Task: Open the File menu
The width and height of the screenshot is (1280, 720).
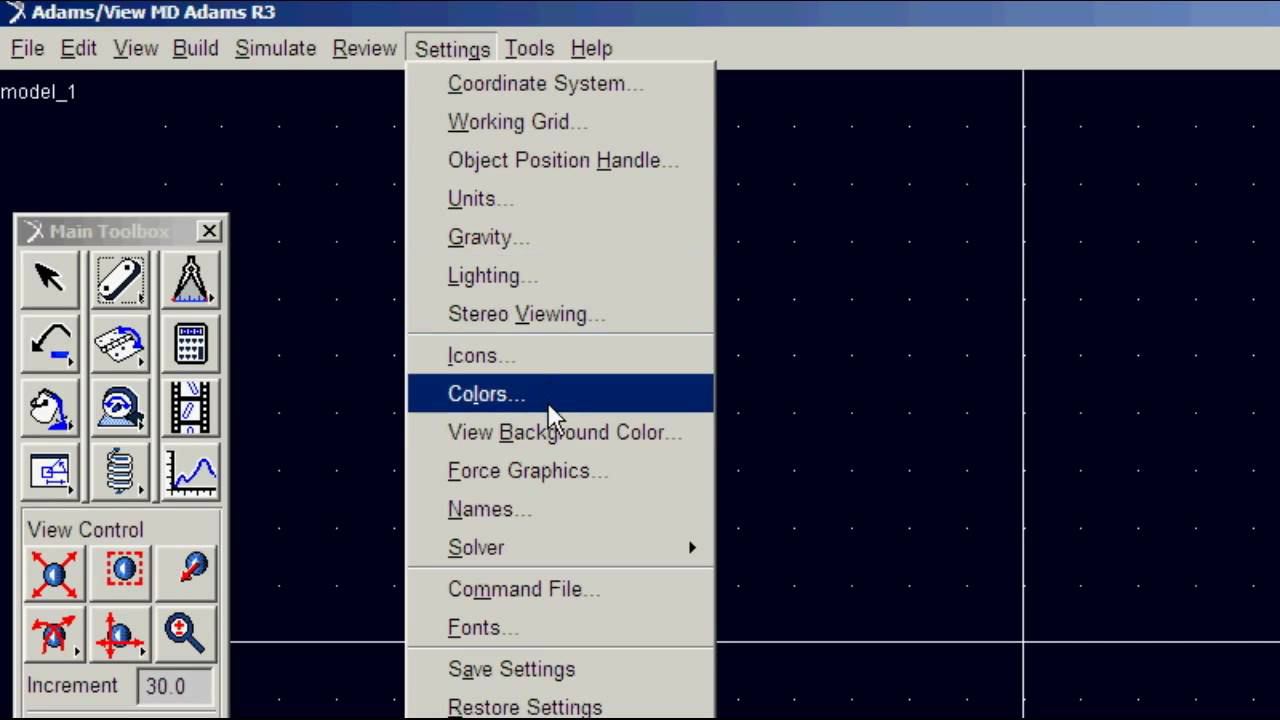Action: 27,48
